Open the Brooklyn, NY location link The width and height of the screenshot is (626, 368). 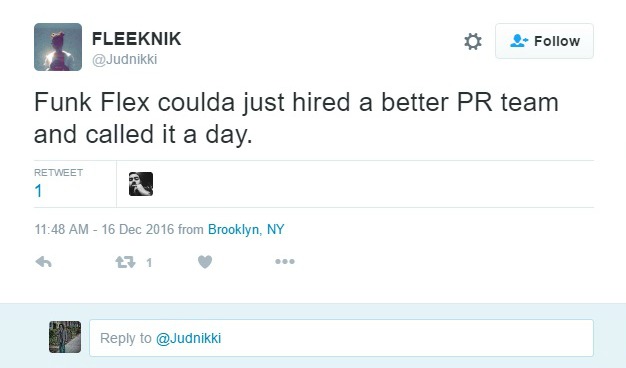click(x=246, y=230)
